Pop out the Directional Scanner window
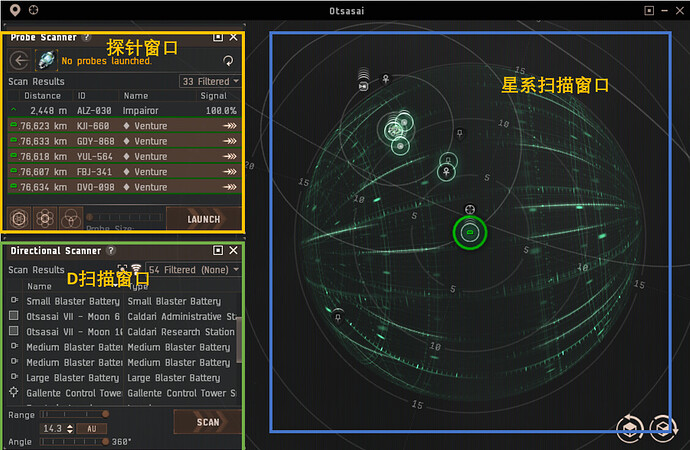690x450 pixels. pos(217,250)
